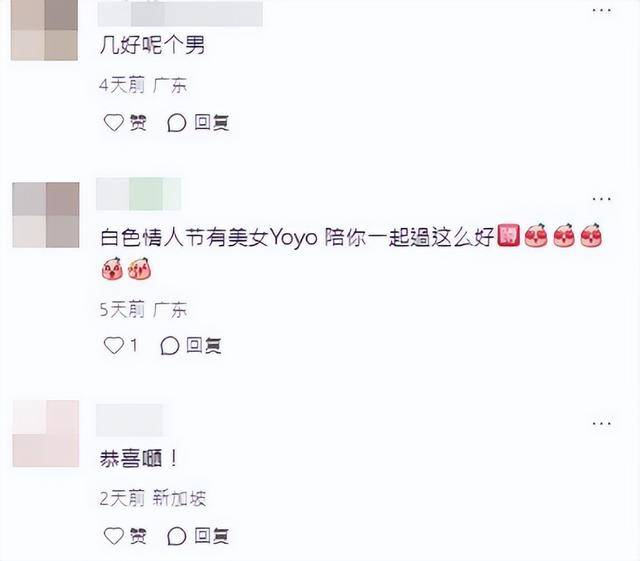Click the last laughing emoji on second line
This screenshot has width=640, height=561.
(x=140, y=269)
